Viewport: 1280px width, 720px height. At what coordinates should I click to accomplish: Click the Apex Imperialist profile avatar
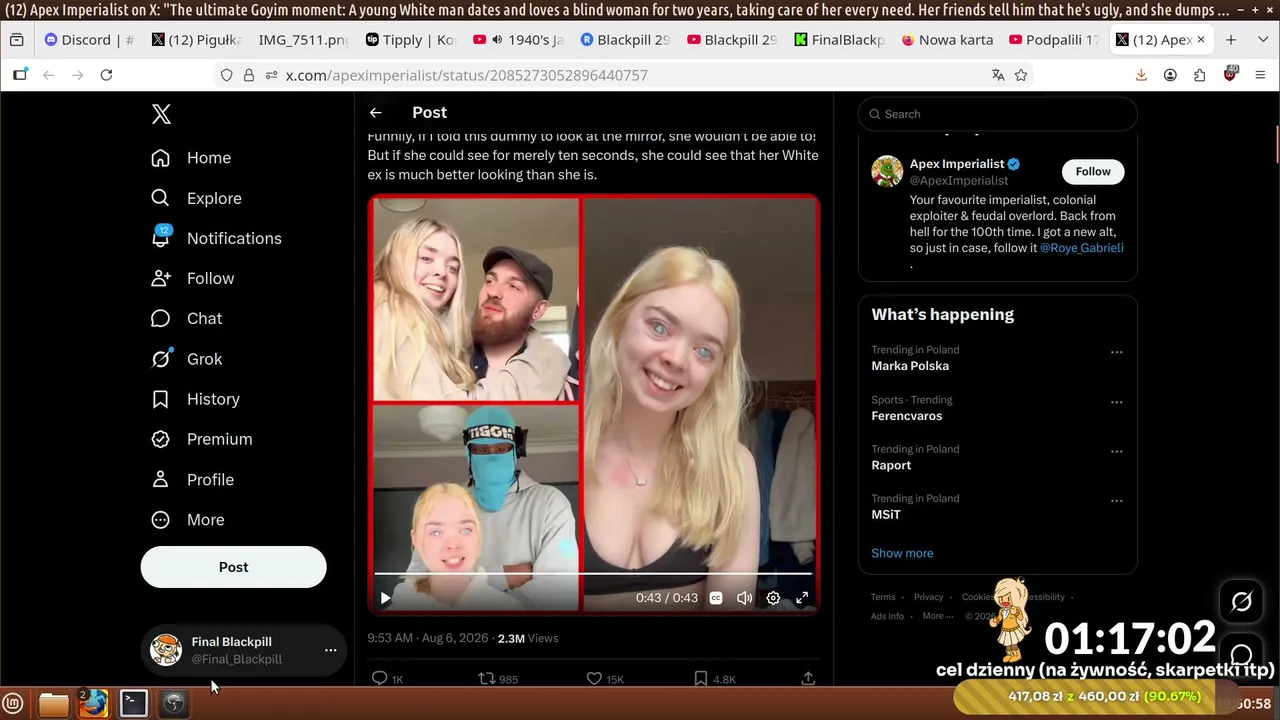click(x=887, y=172)
